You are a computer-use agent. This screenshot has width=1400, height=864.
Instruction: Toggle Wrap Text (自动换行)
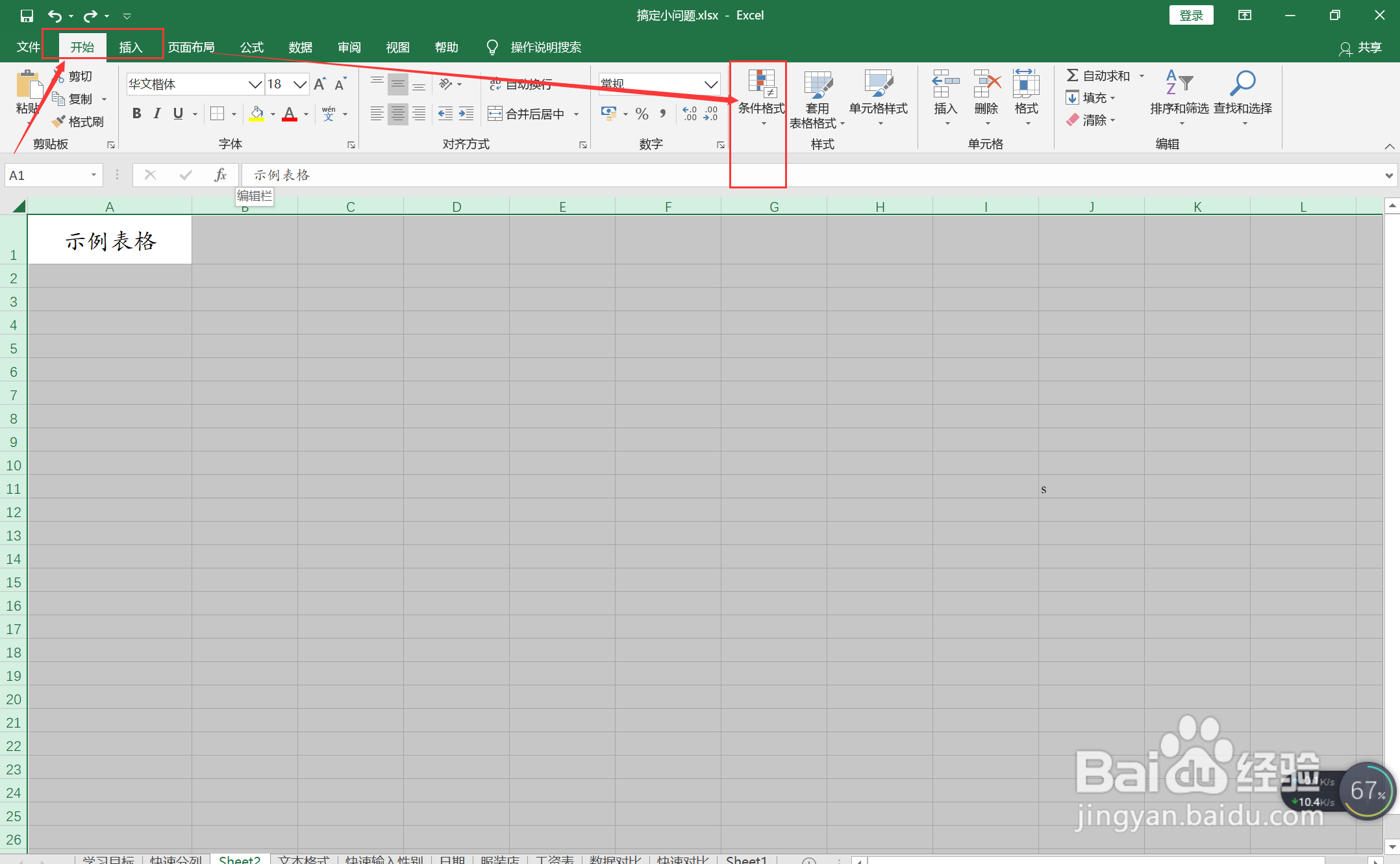(x=521, y=84)
